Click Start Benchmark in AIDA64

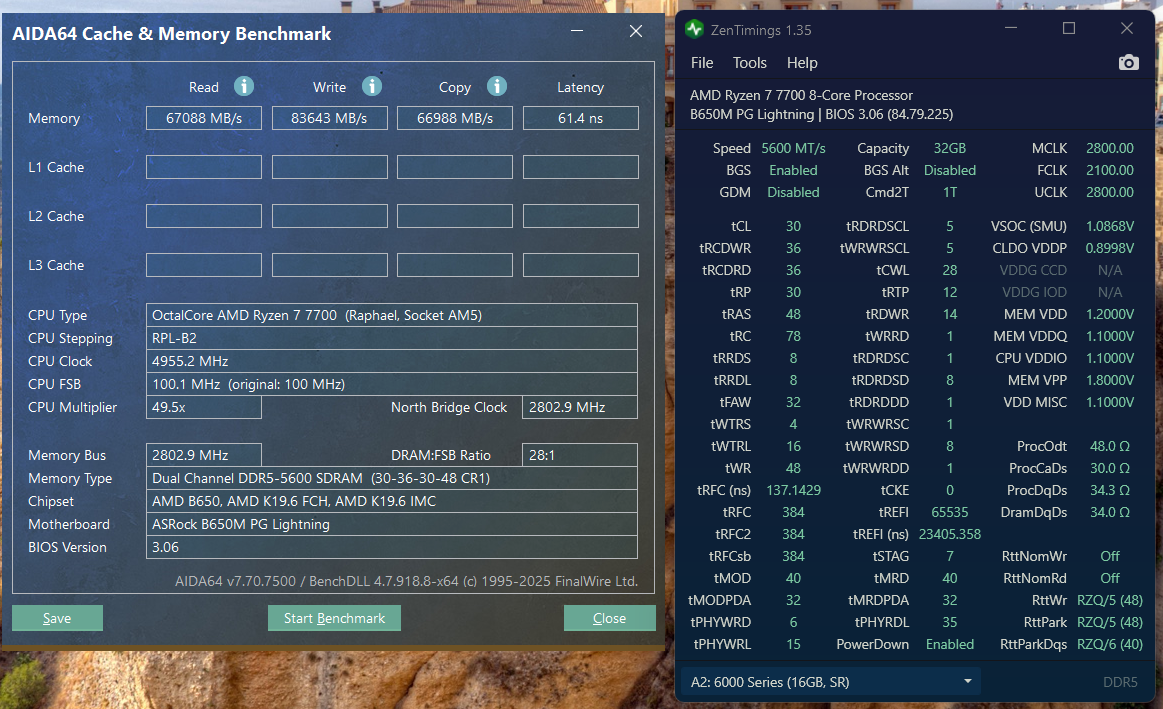tap(334, 618)
